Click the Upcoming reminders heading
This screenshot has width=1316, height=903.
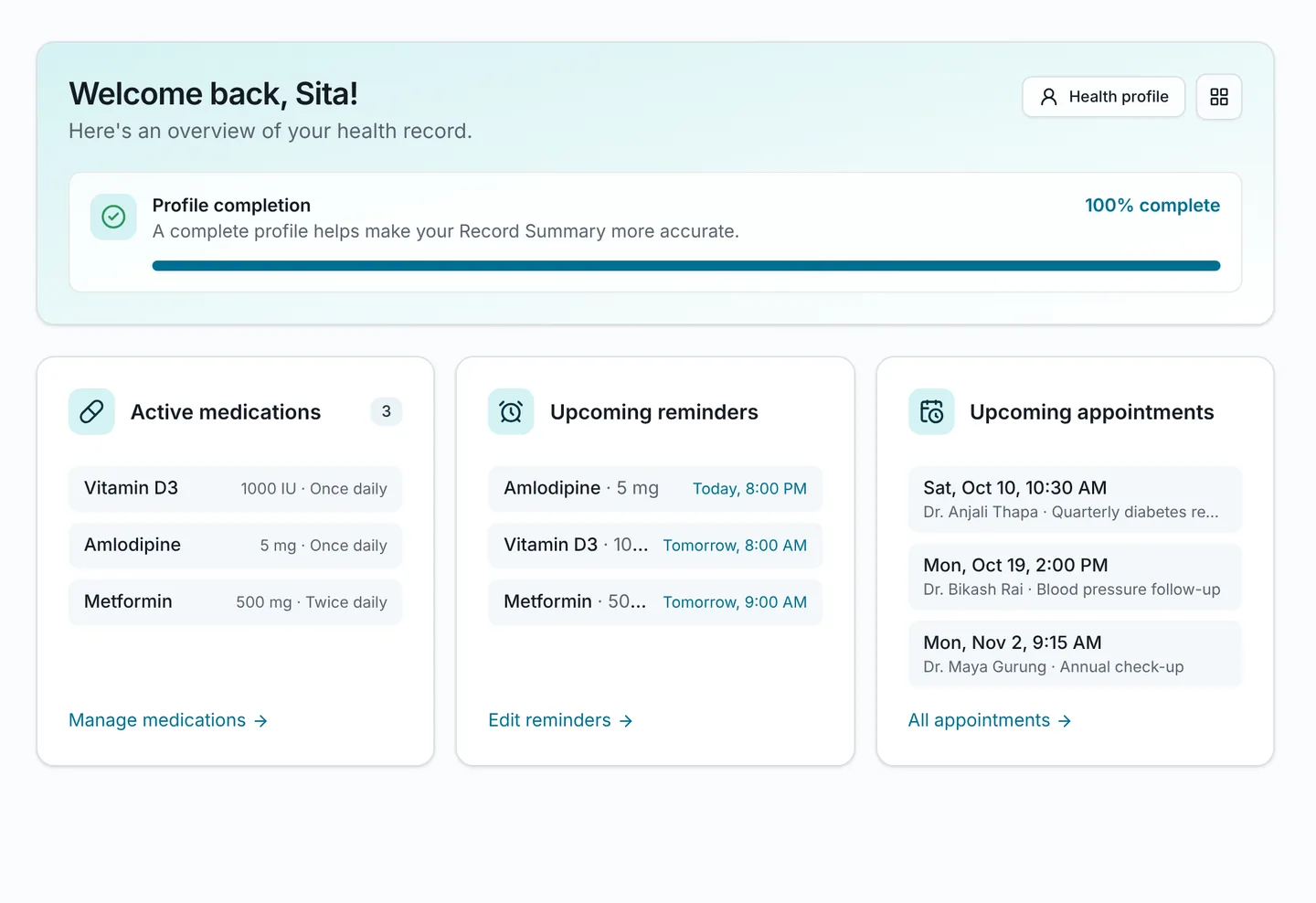[x=654, y=412]
